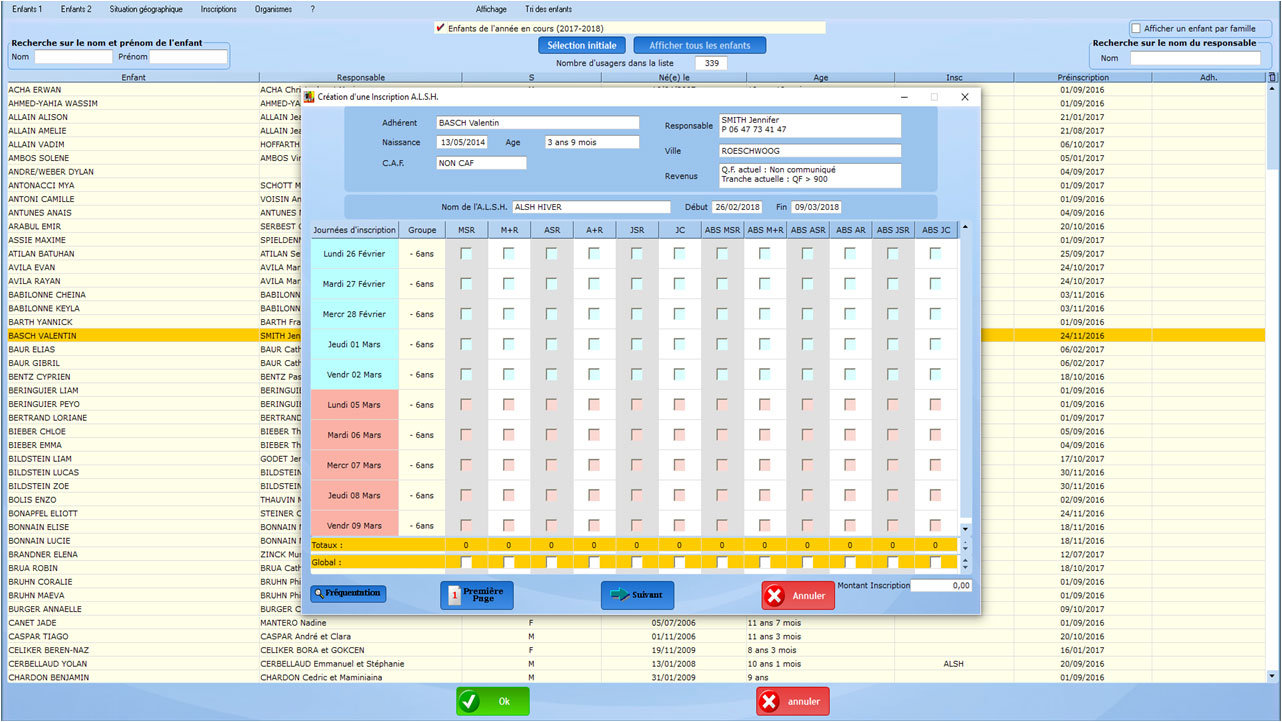
Task: Click the arrow icon on Suivant button
Action: coord(619,594)
